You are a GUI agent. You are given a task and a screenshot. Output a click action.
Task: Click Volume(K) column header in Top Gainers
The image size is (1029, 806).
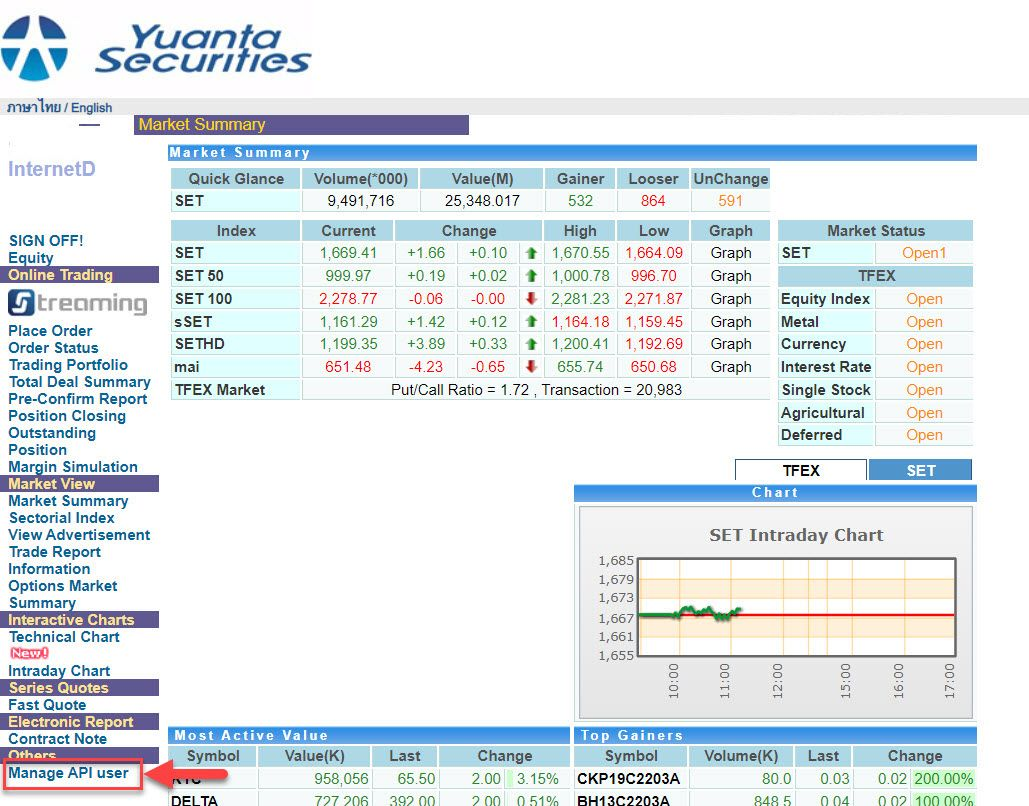(x=740, y=756)
